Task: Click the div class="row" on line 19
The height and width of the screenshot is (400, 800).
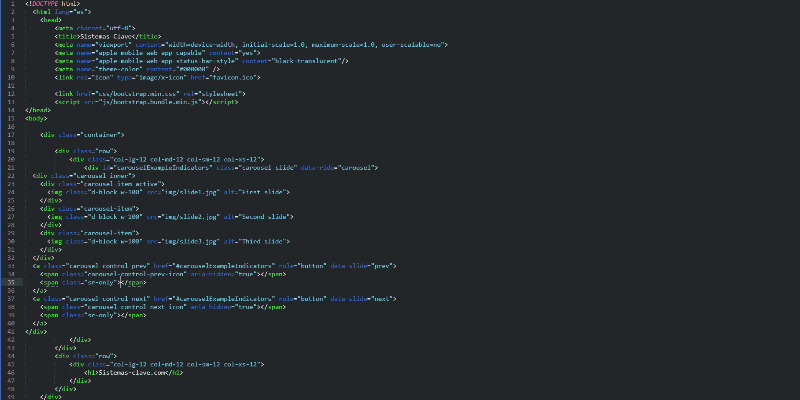Action: (x=86, y=151)
